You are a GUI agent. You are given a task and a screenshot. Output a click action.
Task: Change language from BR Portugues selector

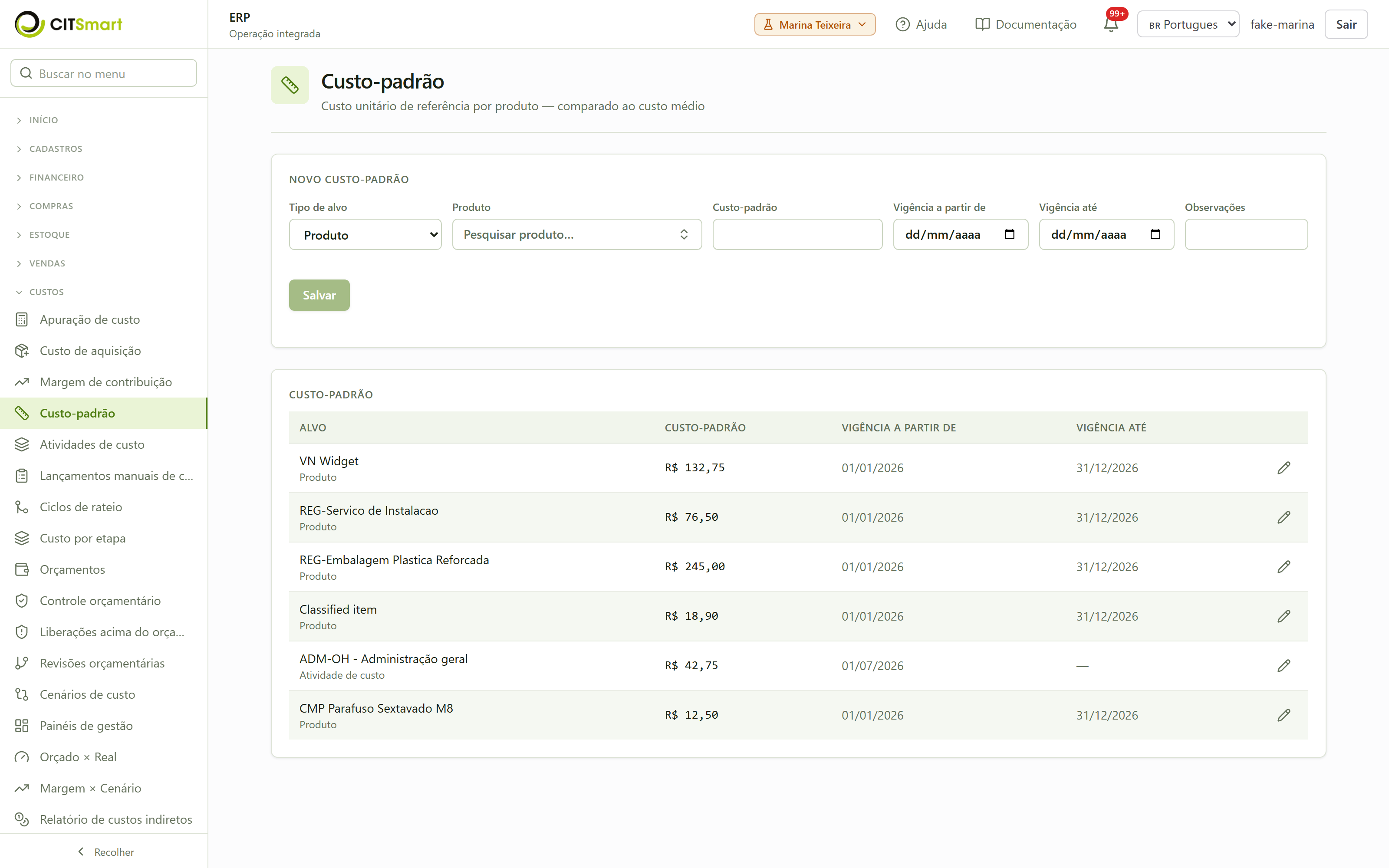1188,24
